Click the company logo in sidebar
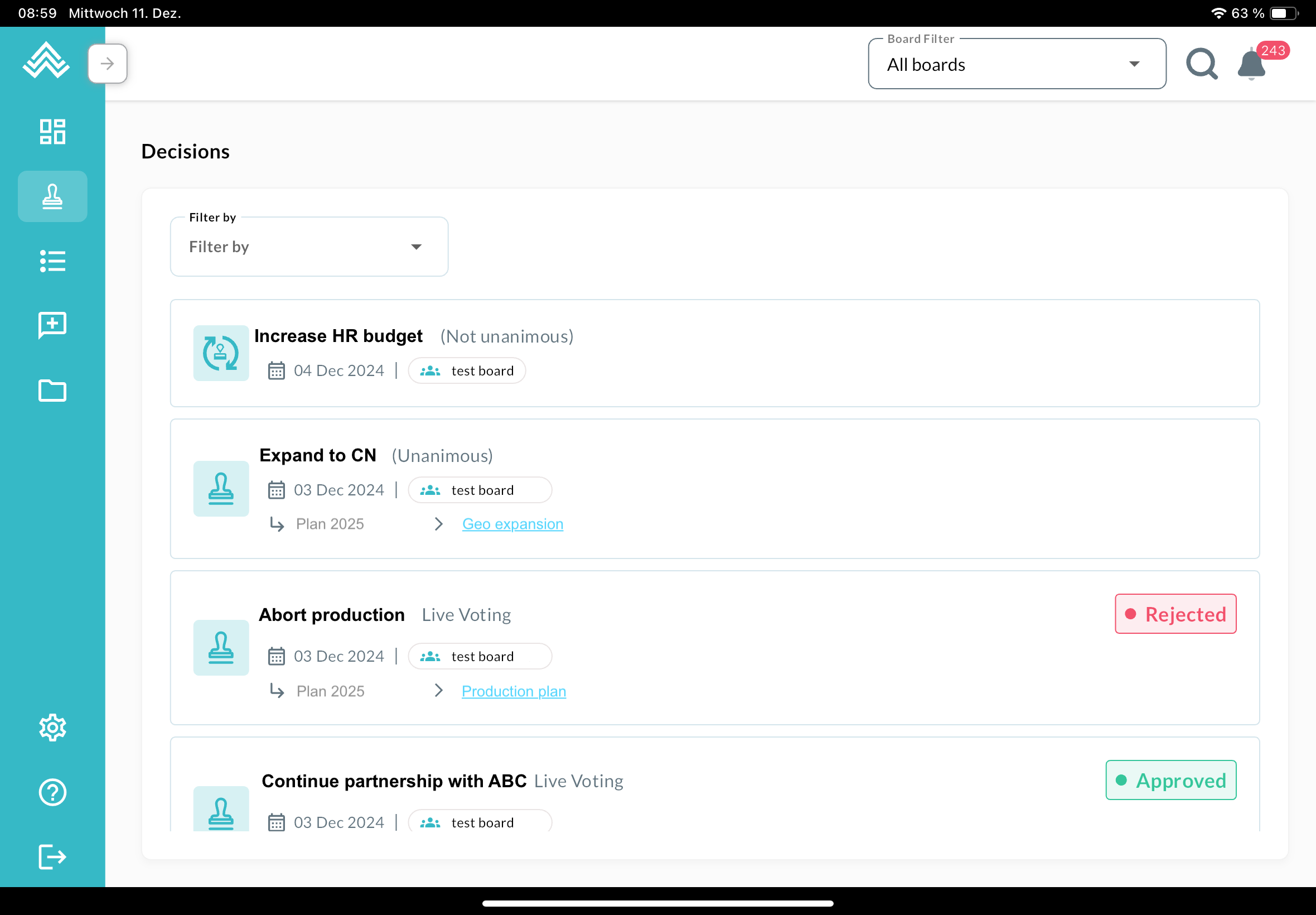Screen dimensions: 1316x915 [46, 60]
